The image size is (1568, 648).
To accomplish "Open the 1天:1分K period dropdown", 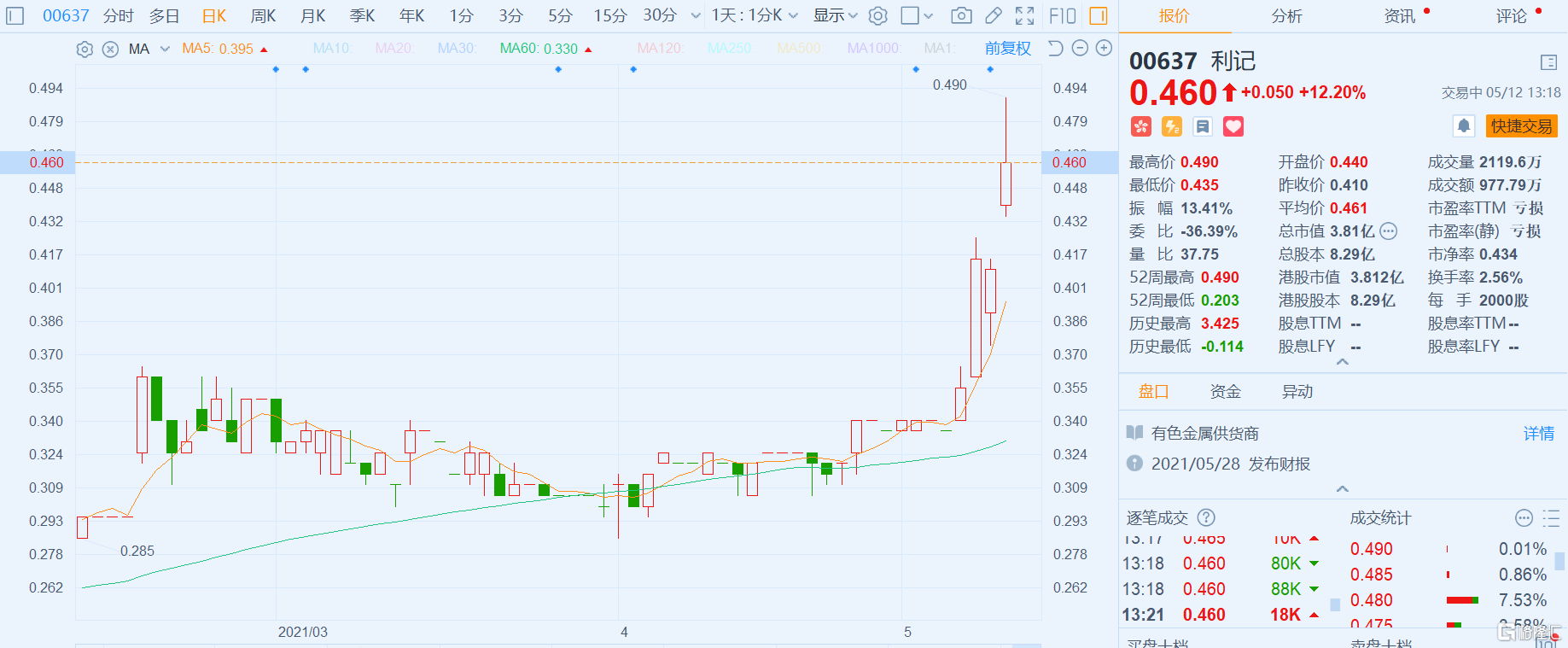I will (755, 15).
